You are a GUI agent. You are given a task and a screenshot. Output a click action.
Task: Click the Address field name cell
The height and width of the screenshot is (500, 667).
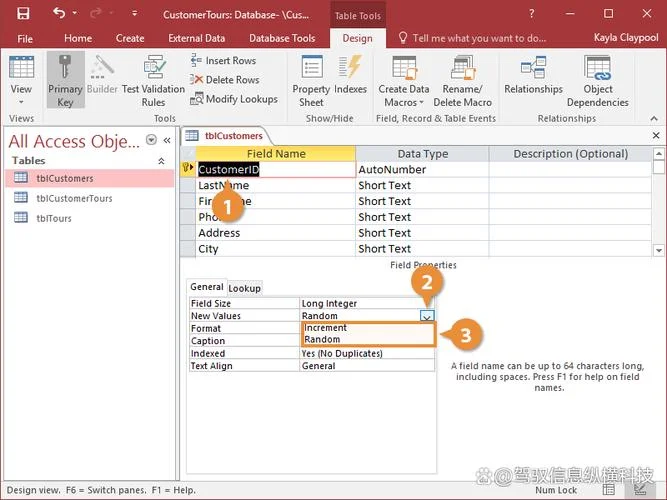click(x=276, y=233)
